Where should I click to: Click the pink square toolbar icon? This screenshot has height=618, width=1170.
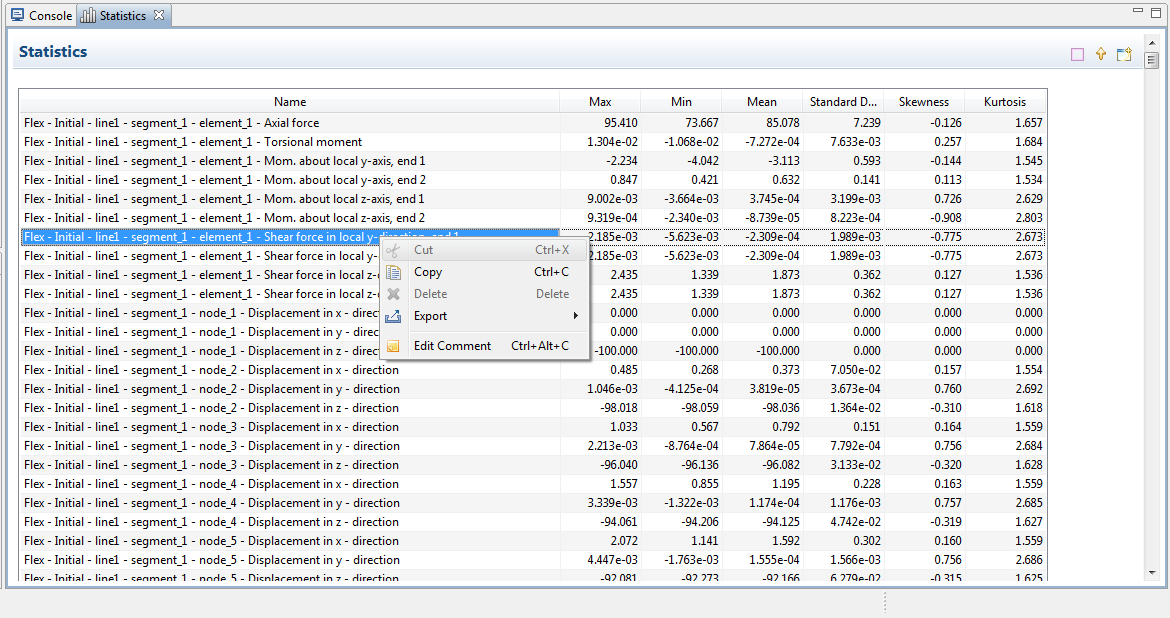pyautogui.click(x=1077, y=55)
